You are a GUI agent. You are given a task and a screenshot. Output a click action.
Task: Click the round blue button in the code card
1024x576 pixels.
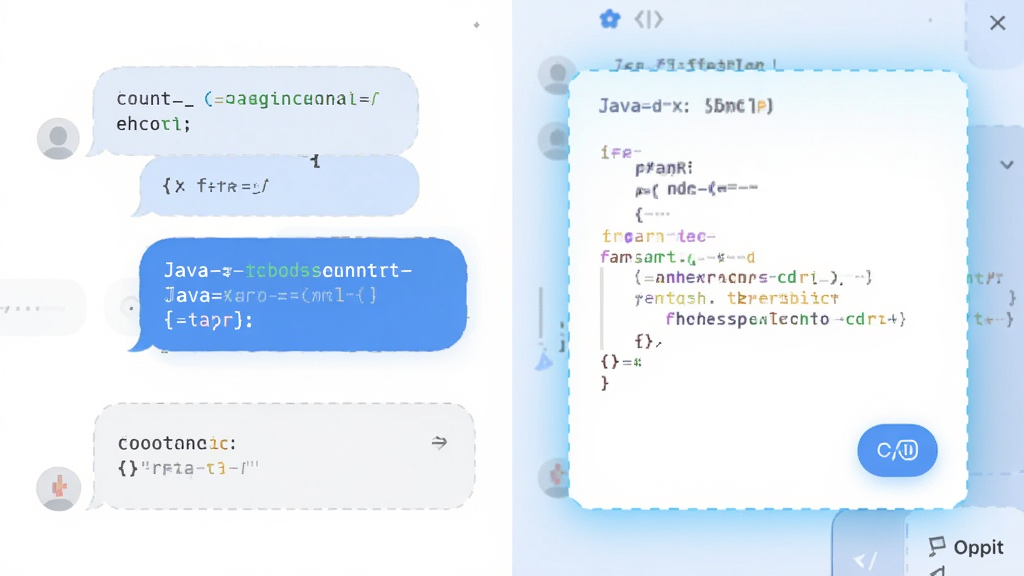pos(897,450)
